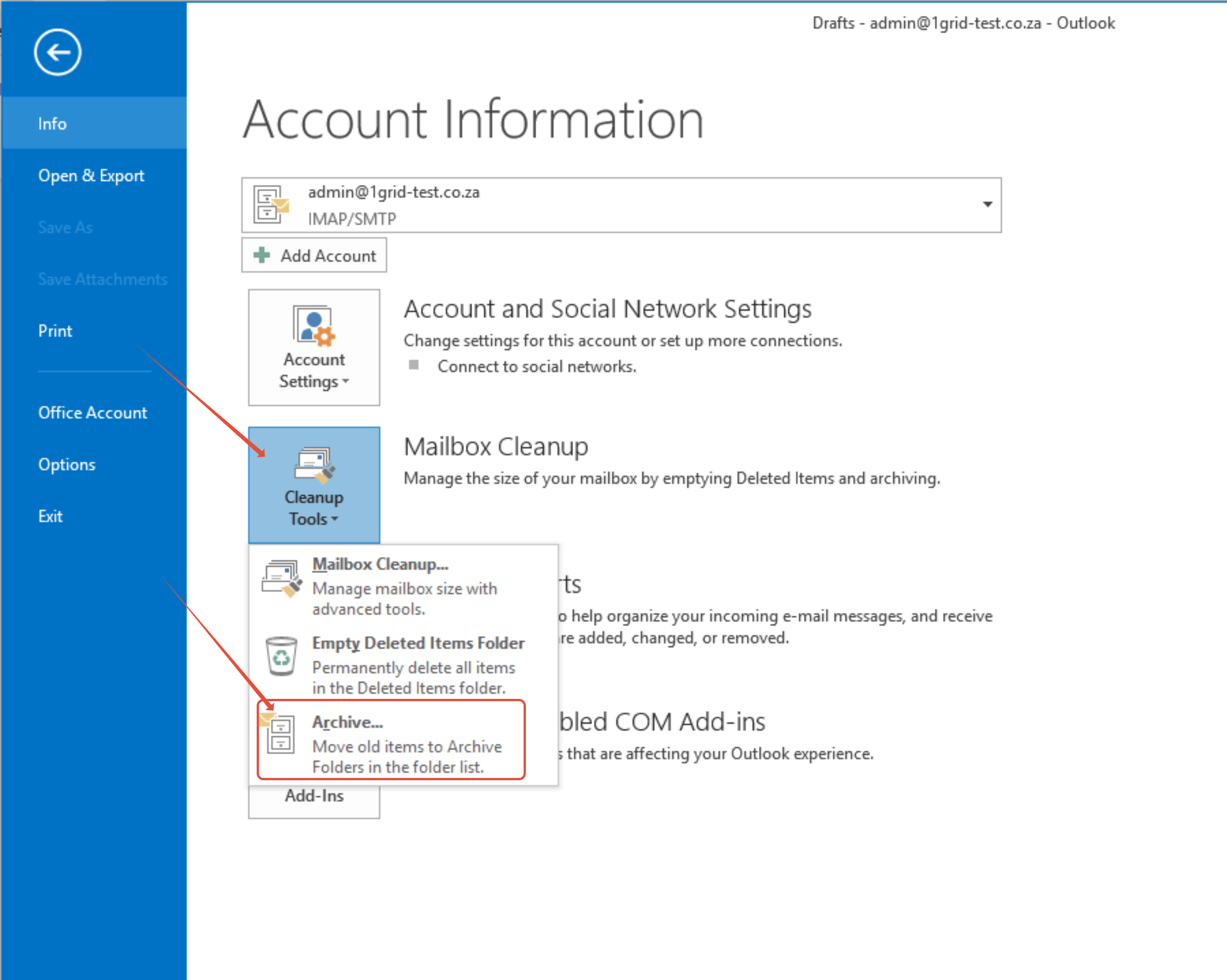Screen dimensions: 1227x980
Task: Open the Account Settings dropdown
Action: coord(314,370)
